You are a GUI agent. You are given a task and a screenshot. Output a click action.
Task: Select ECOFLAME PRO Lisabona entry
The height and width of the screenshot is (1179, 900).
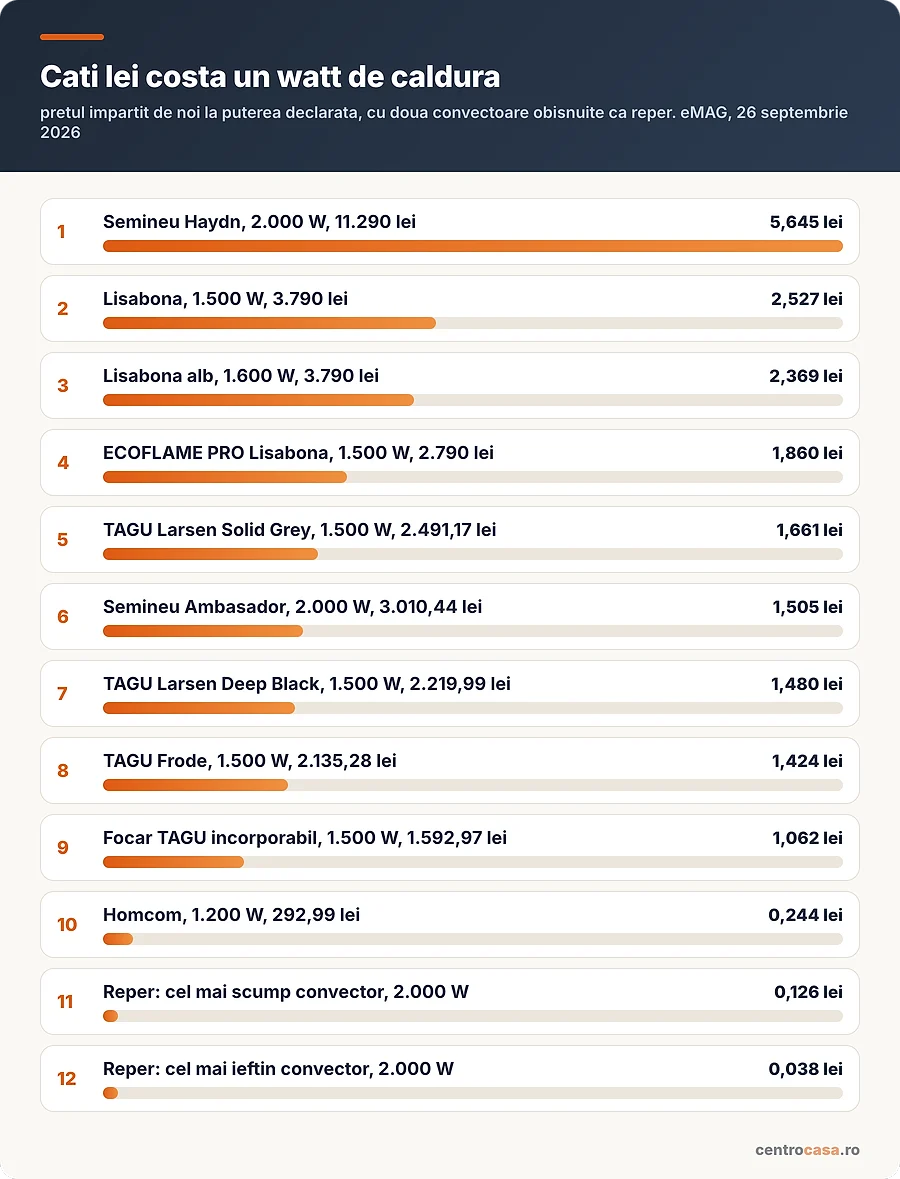(450, 462)
